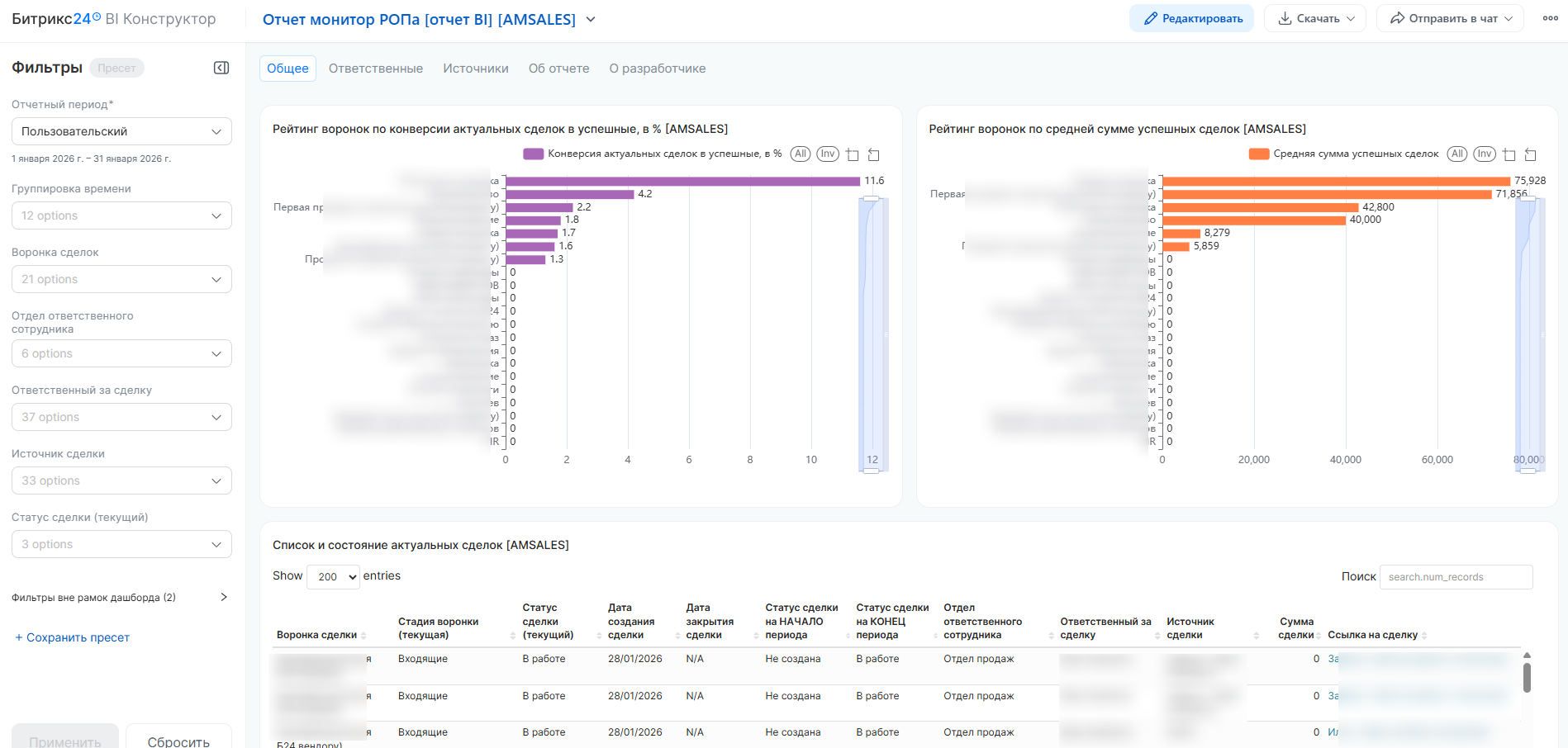Toggle All legend selection on conversion chart
The height and width of the screenshot is (748, 1568).
coord(800,154)
